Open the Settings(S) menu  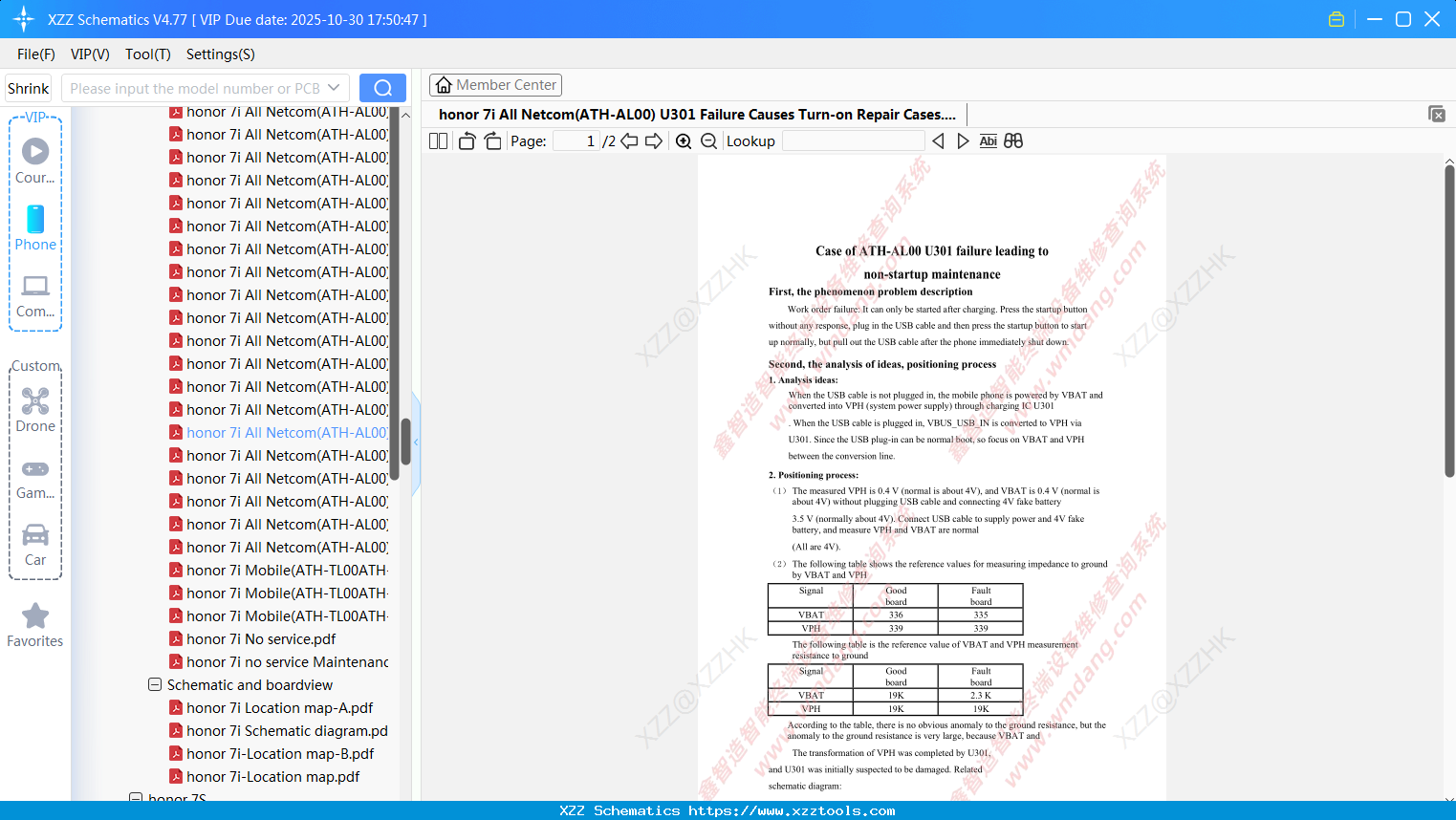pos(221,54)
